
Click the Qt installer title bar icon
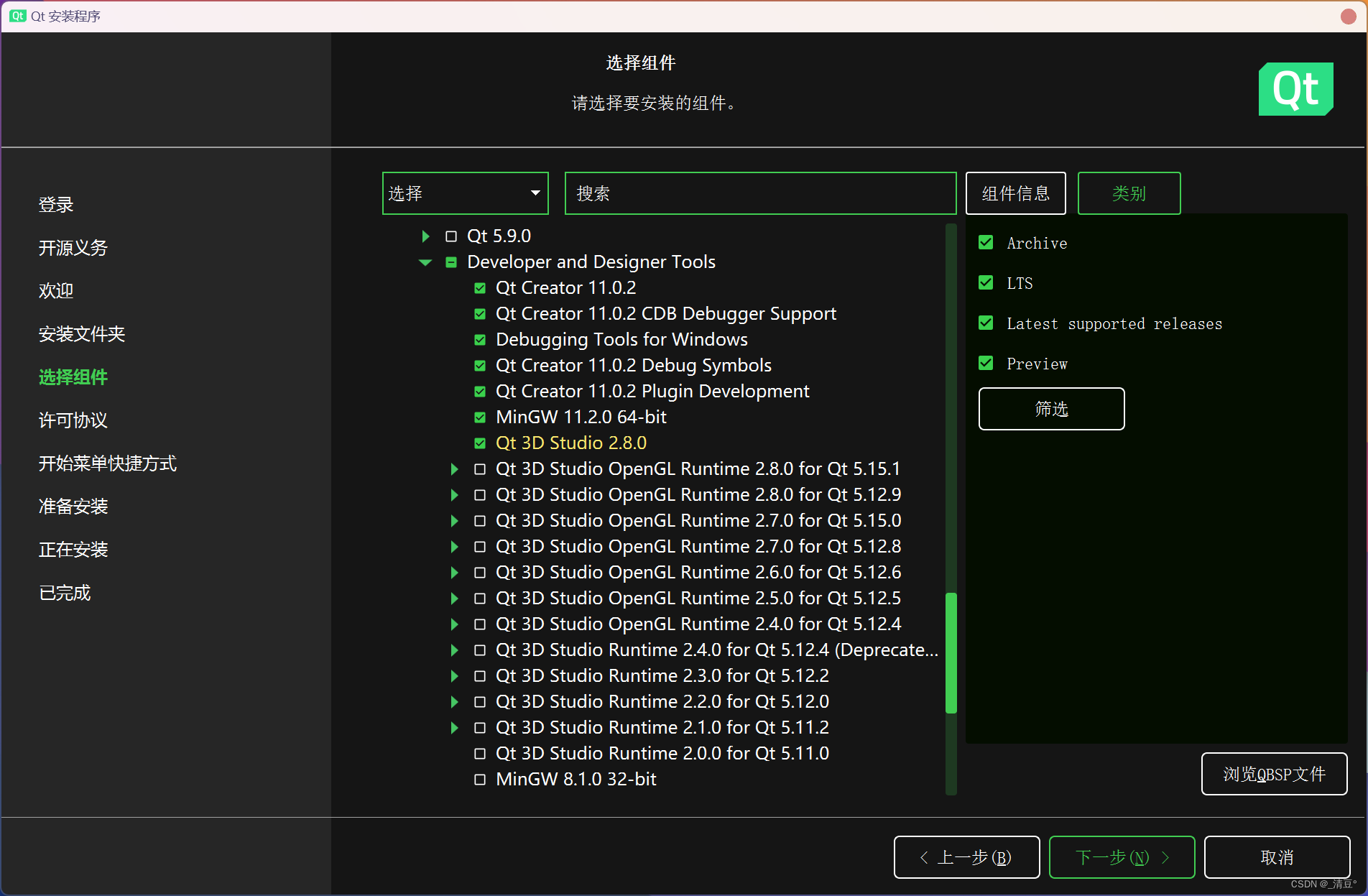coord(18,16)
